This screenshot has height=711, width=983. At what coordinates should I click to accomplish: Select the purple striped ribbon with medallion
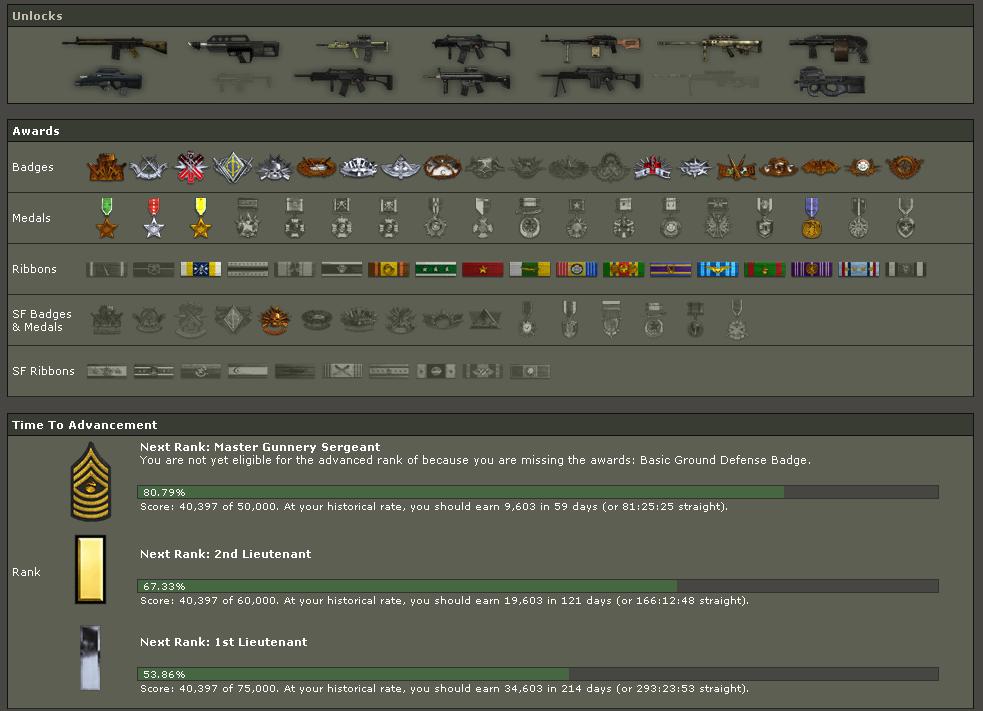click(811, 269)
